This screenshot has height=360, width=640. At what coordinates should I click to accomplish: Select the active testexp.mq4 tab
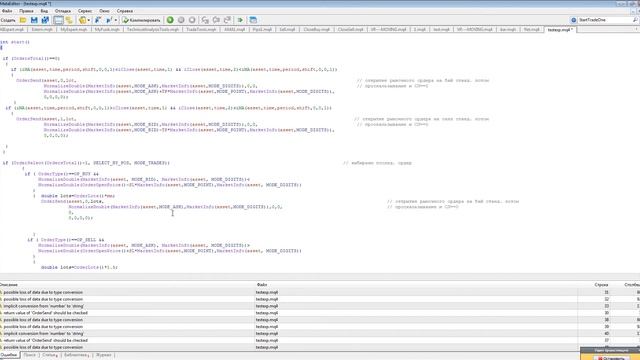pos(560,30)
